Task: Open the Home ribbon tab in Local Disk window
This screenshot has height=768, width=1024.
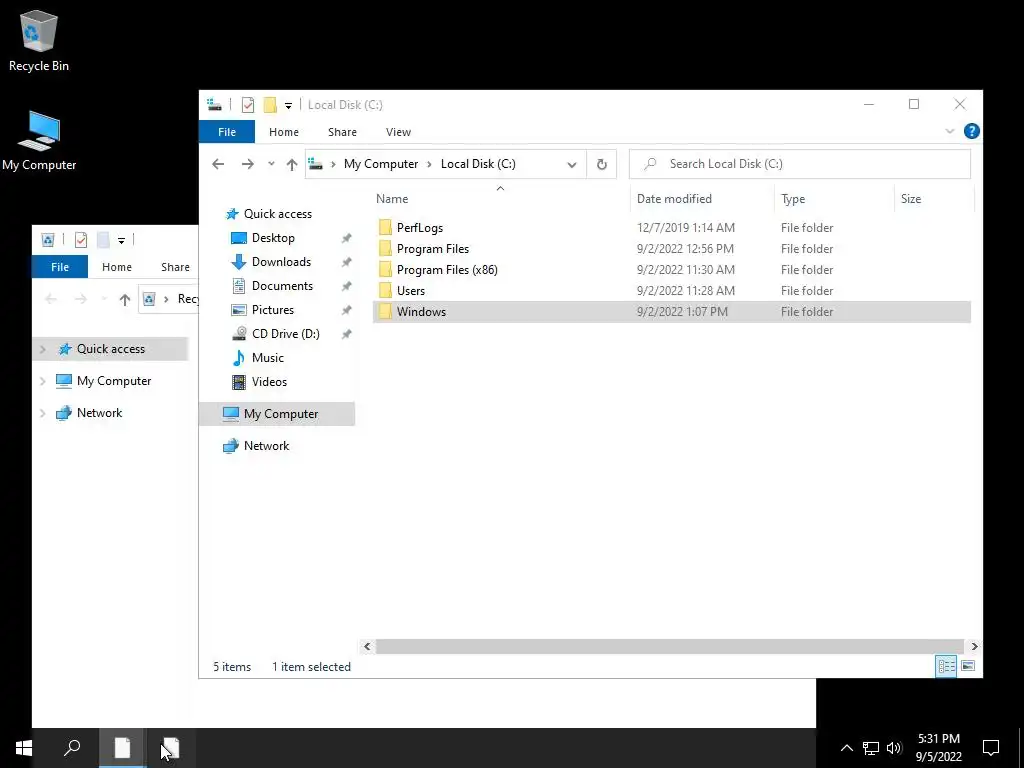Action: (x=283, y=132)
